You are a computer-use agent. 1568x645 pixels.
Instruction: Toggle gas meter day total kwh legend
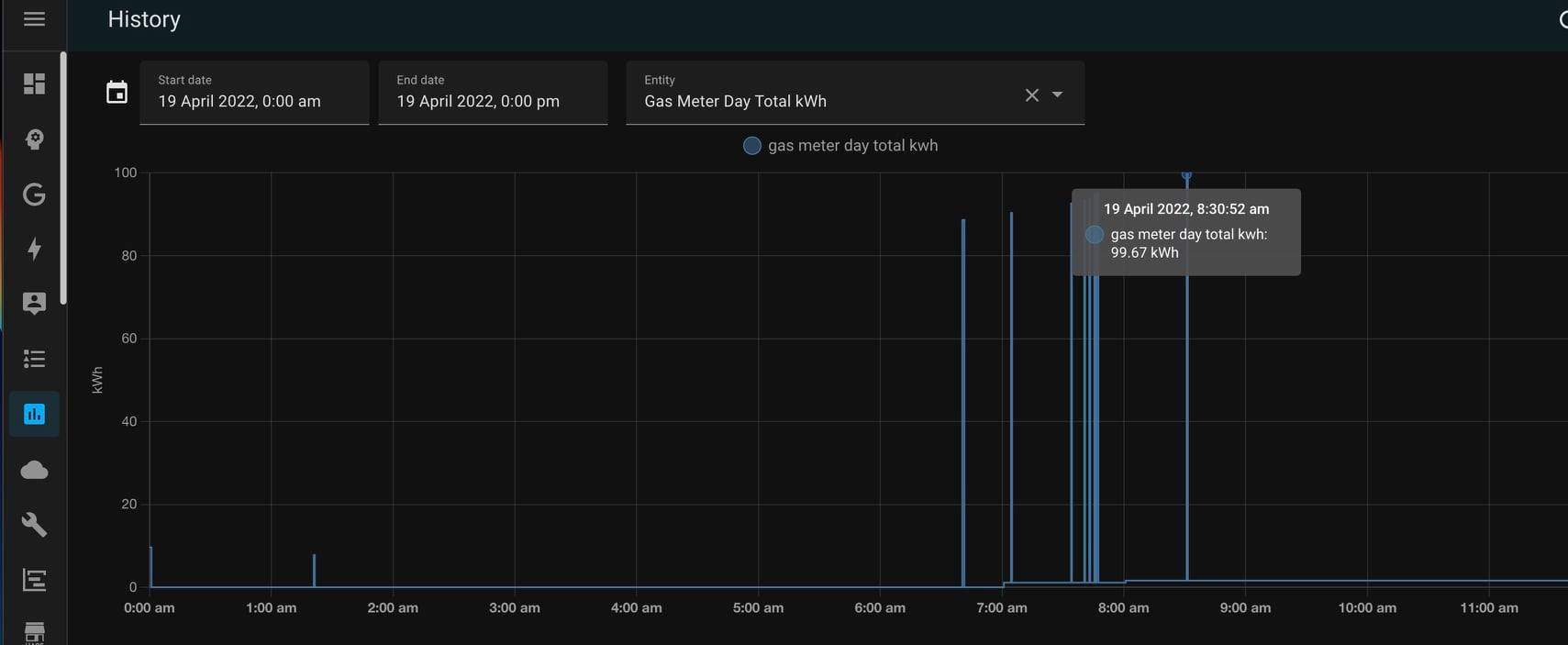pos(840,146)
